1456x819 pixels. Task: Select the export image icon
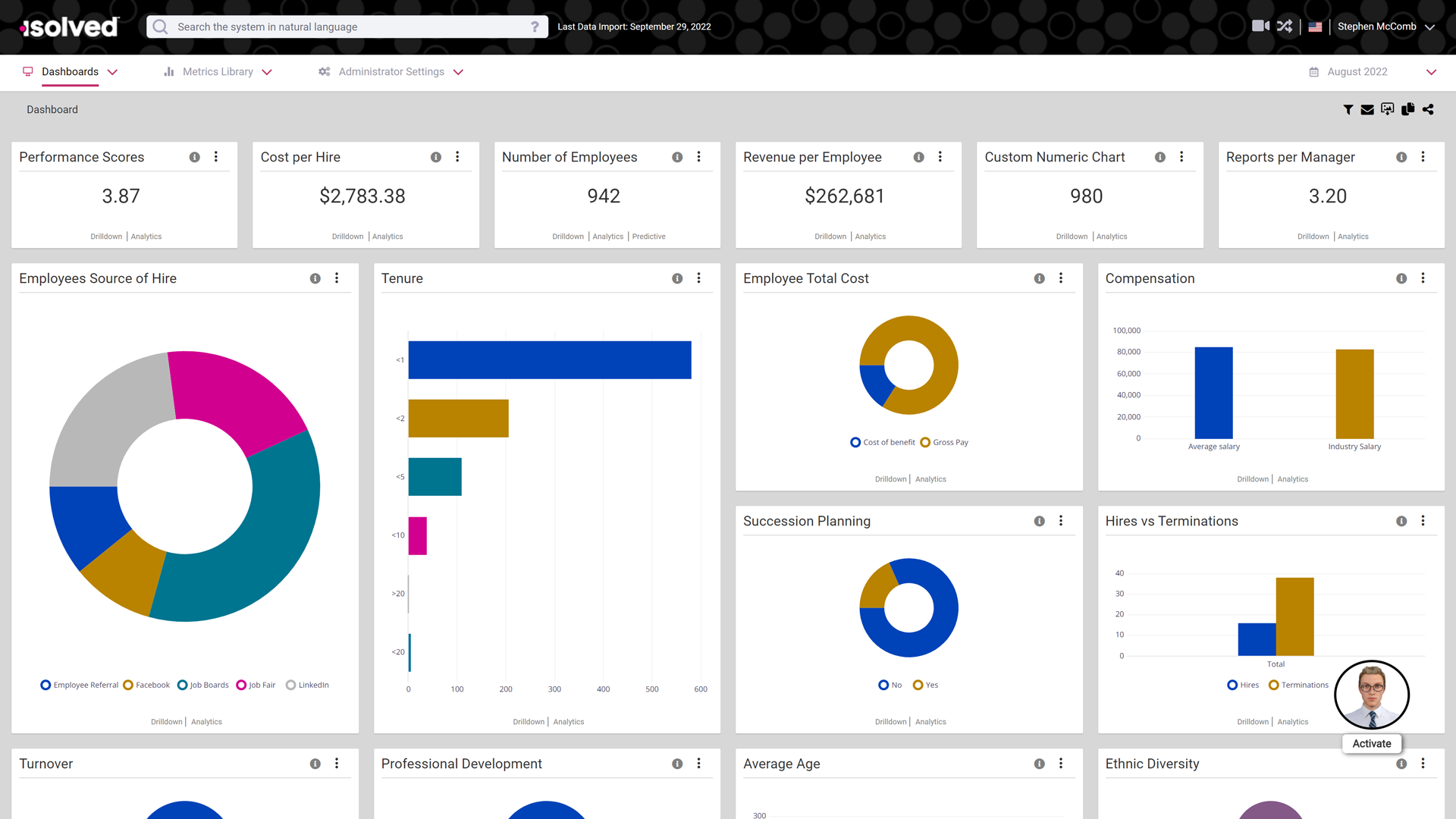point(1388,109)
